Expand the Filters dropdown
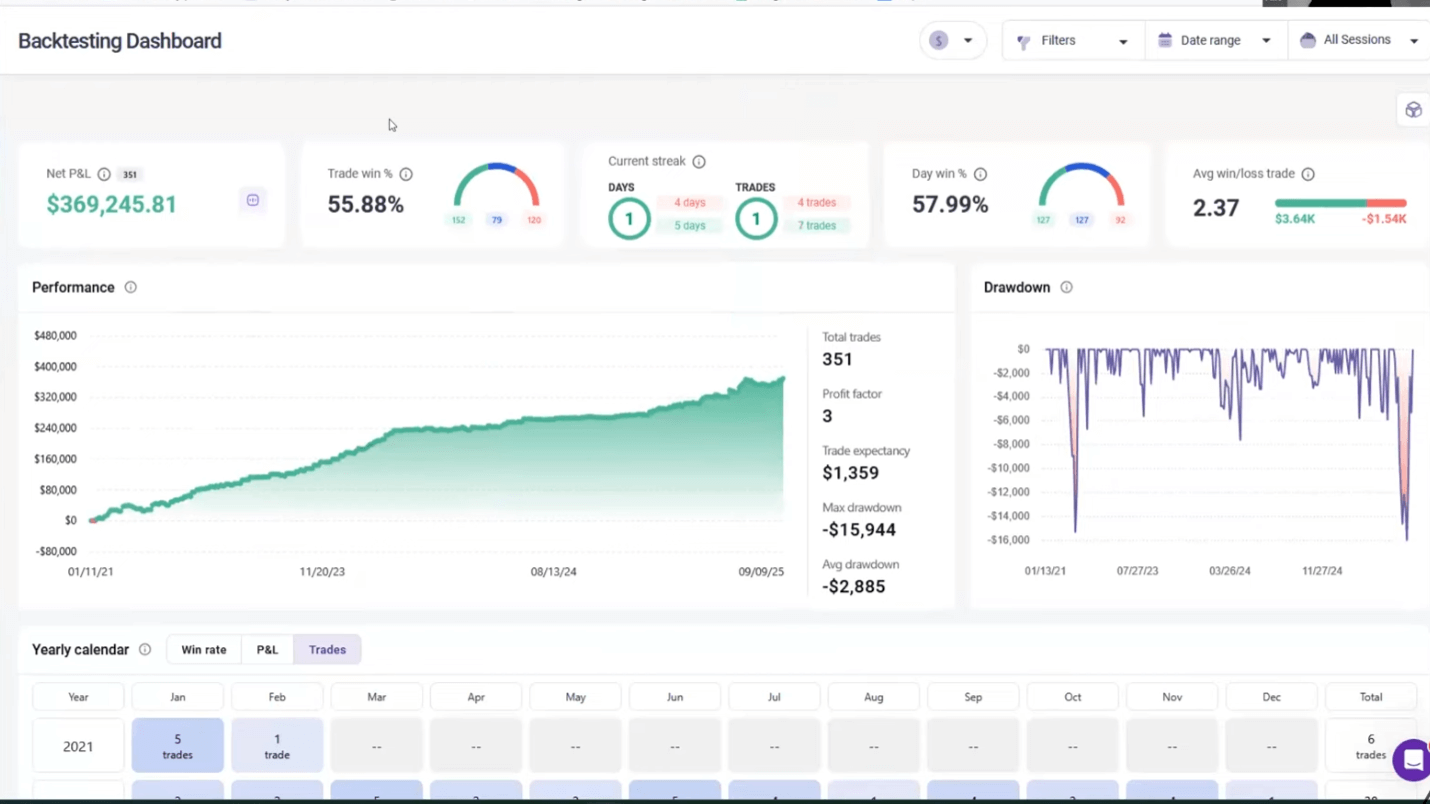The height and width of the screenshot is (804, 1430). [x=1072, y=41]
